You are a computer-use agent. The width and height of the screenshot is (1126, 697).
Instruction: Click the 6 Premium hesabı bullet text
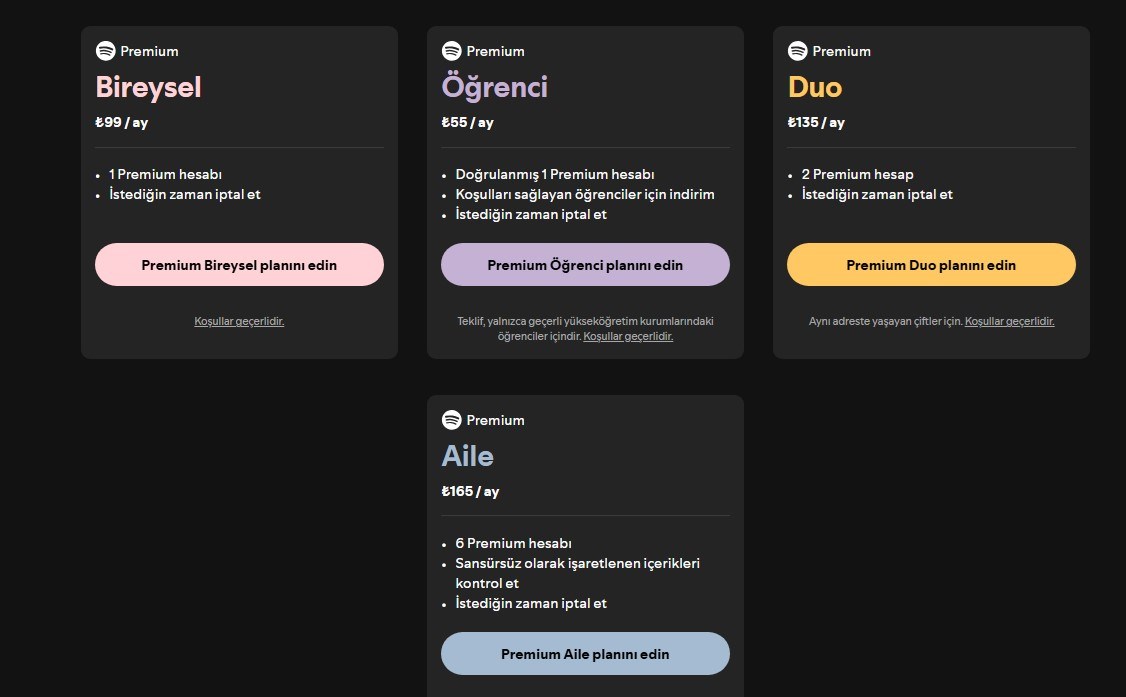[x=513, y=543]
